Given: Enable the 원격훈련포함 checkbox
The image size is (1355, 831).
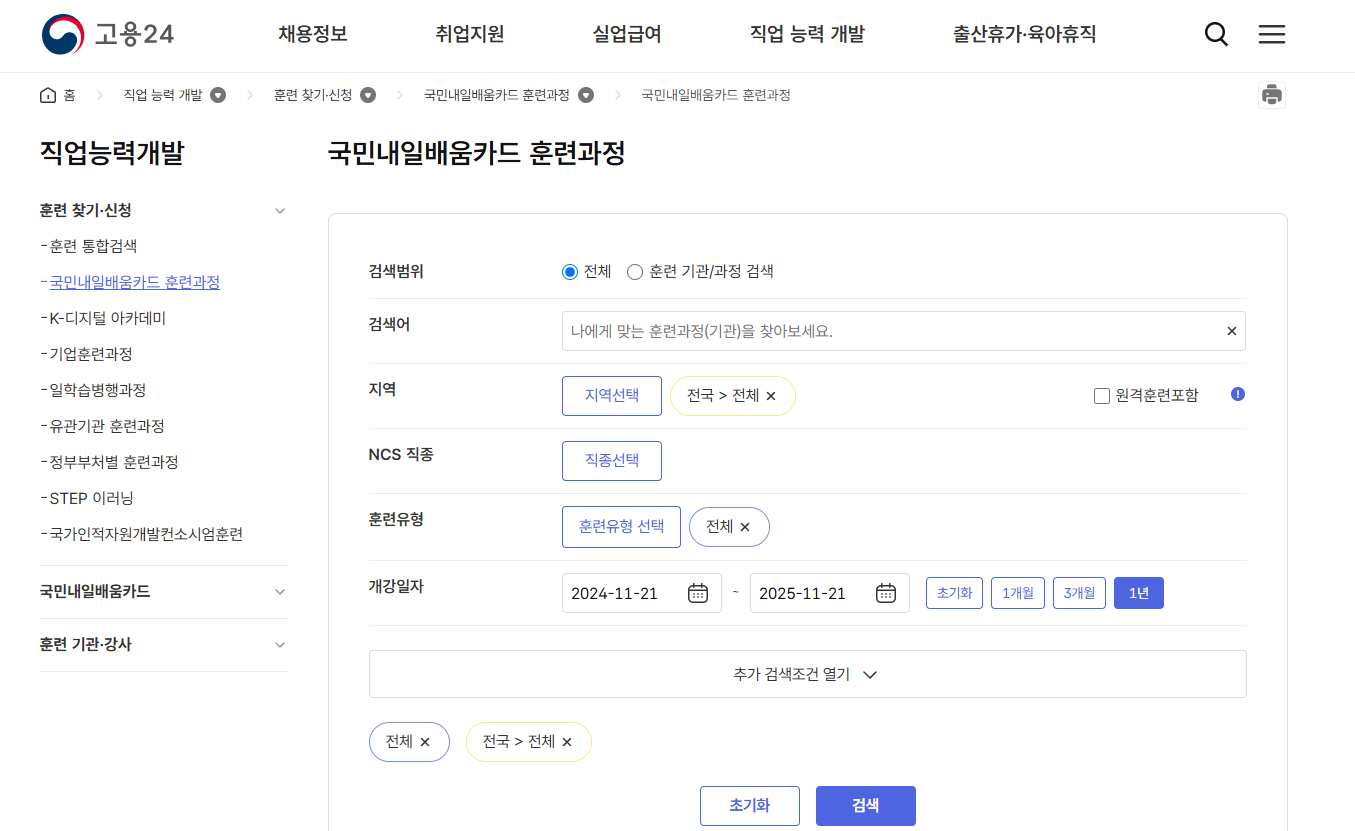Looking at the screenshot, I should coord(1102,396).
